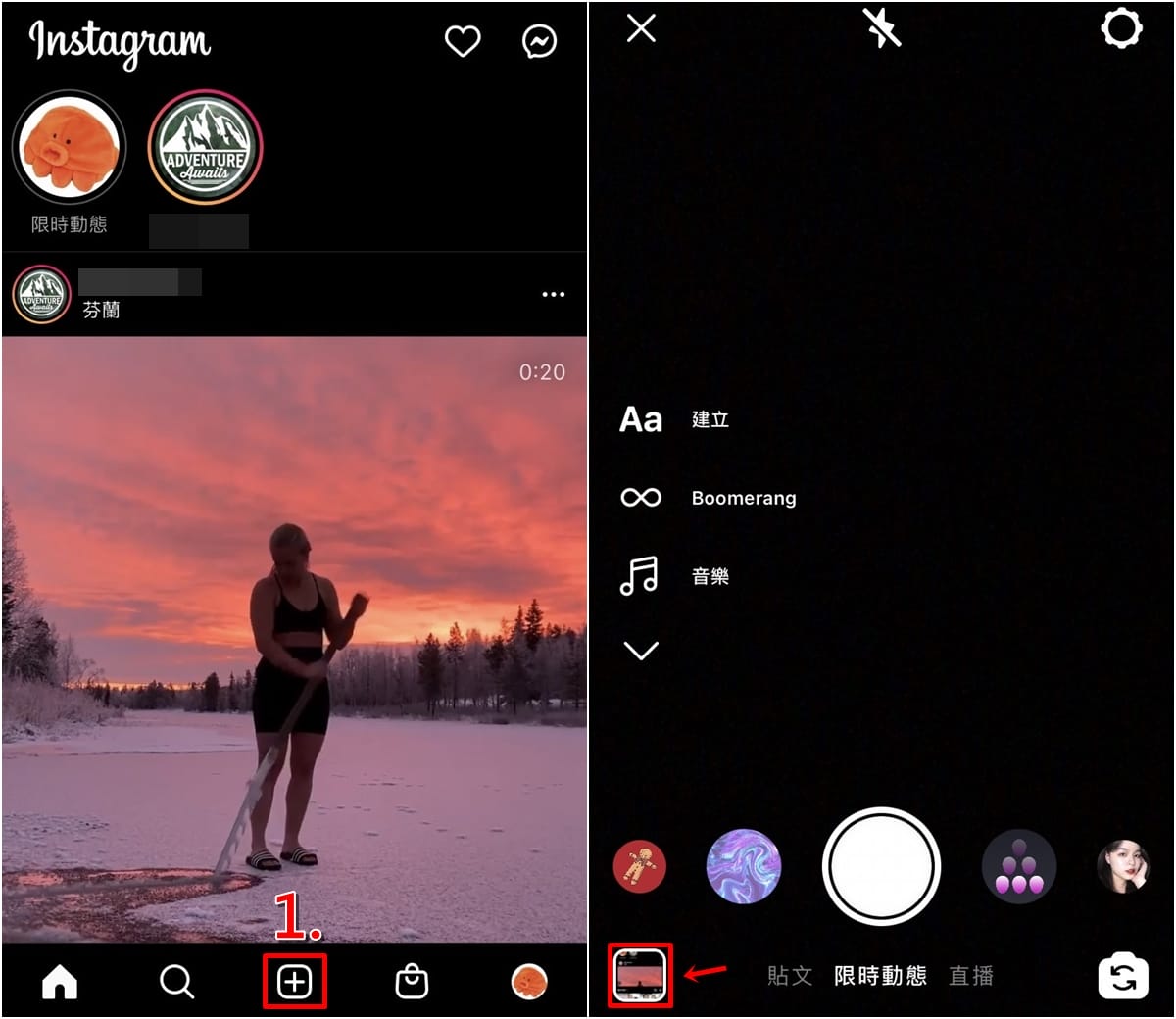Viewport: 1176px width, 1019px height.
Task: Open the activity heart icon
Action: click(x=463, y=41)
